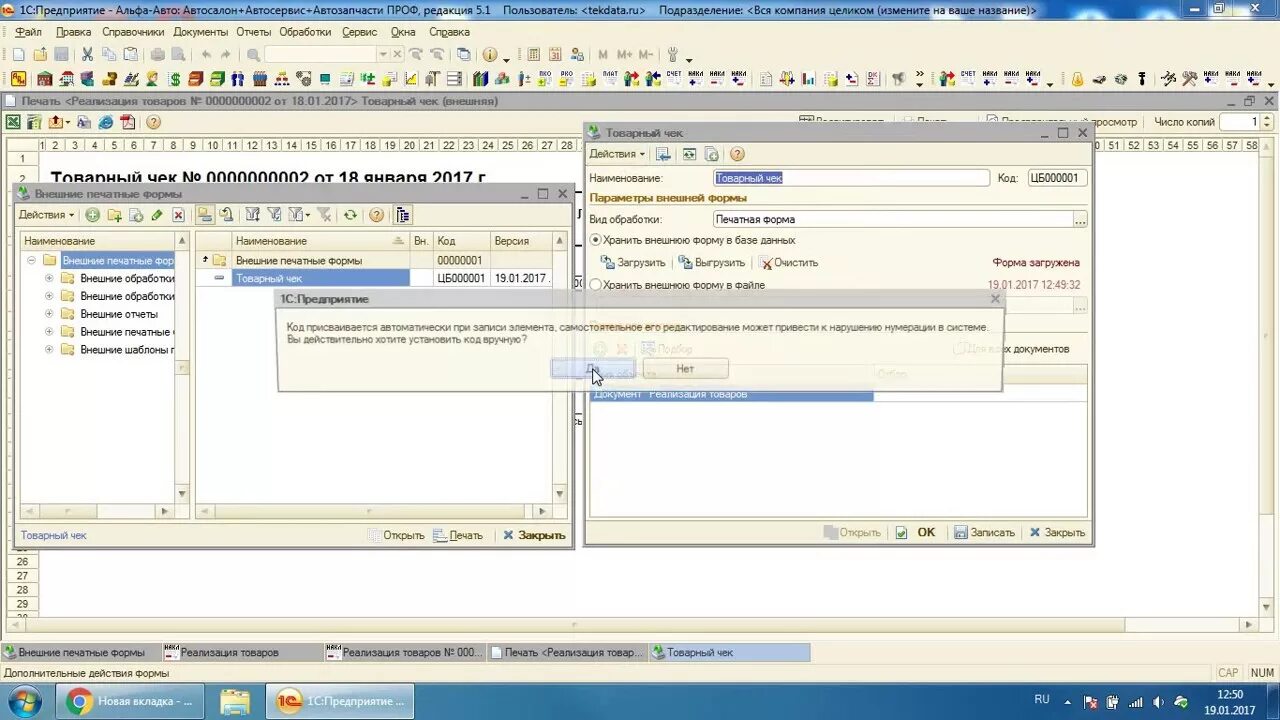Add new element in Внешние печатные формы

[92, 215]
